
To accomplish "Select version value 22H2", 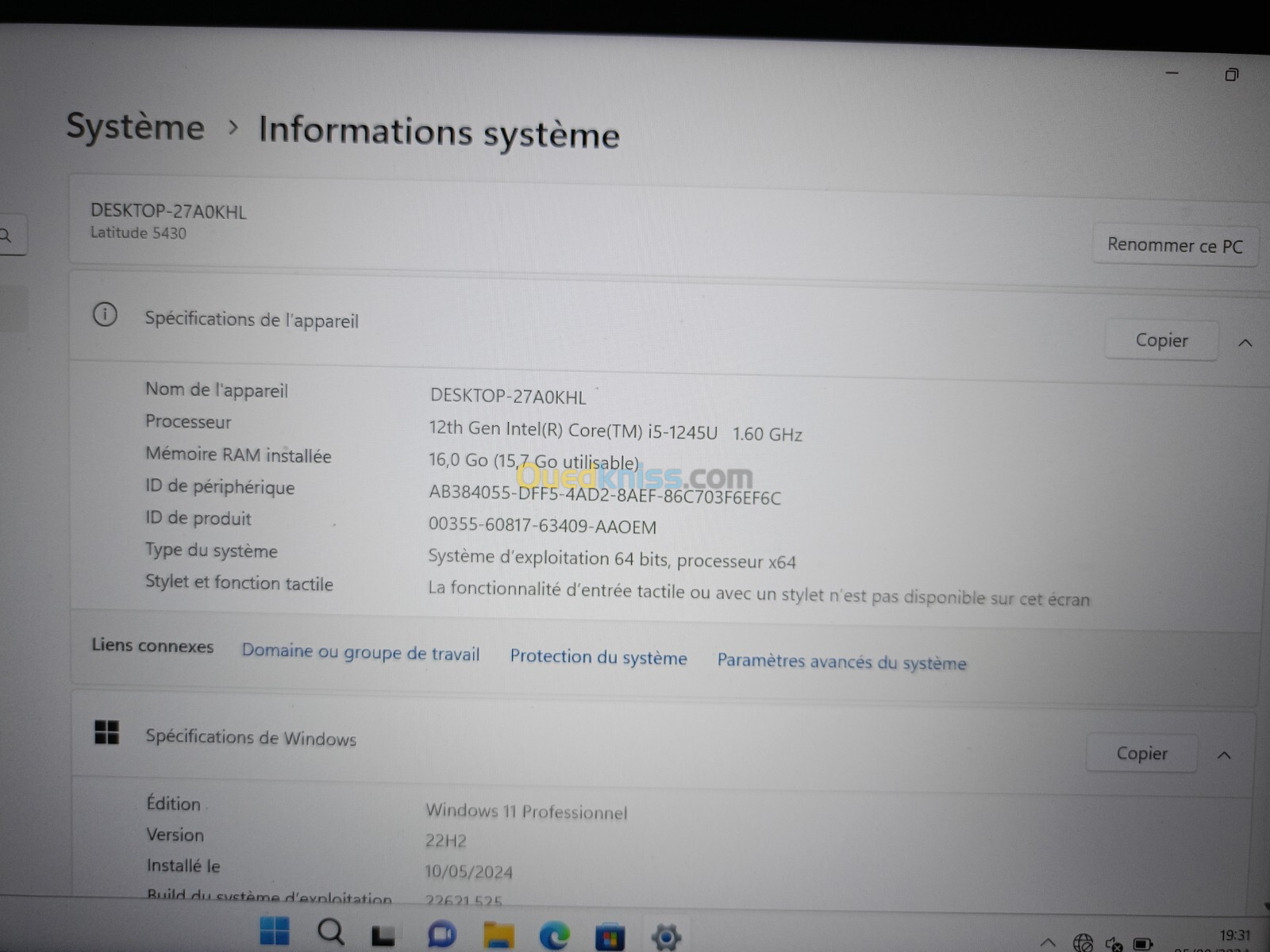I will (445, 841).
